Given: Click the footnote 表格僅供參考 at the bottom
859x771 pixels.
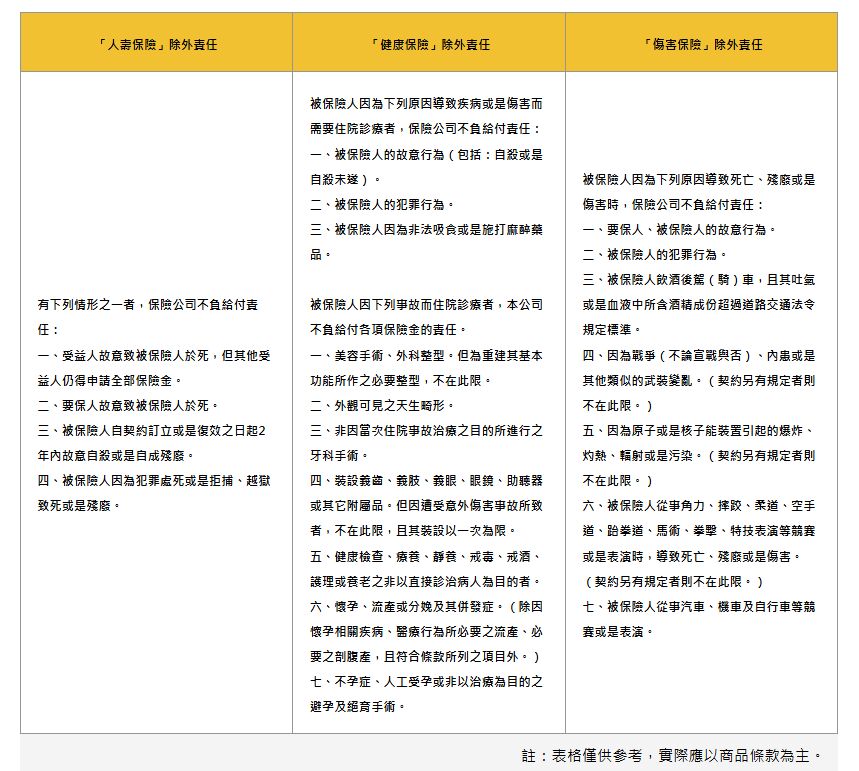Looking at the screenshot, I should (671, 754).
